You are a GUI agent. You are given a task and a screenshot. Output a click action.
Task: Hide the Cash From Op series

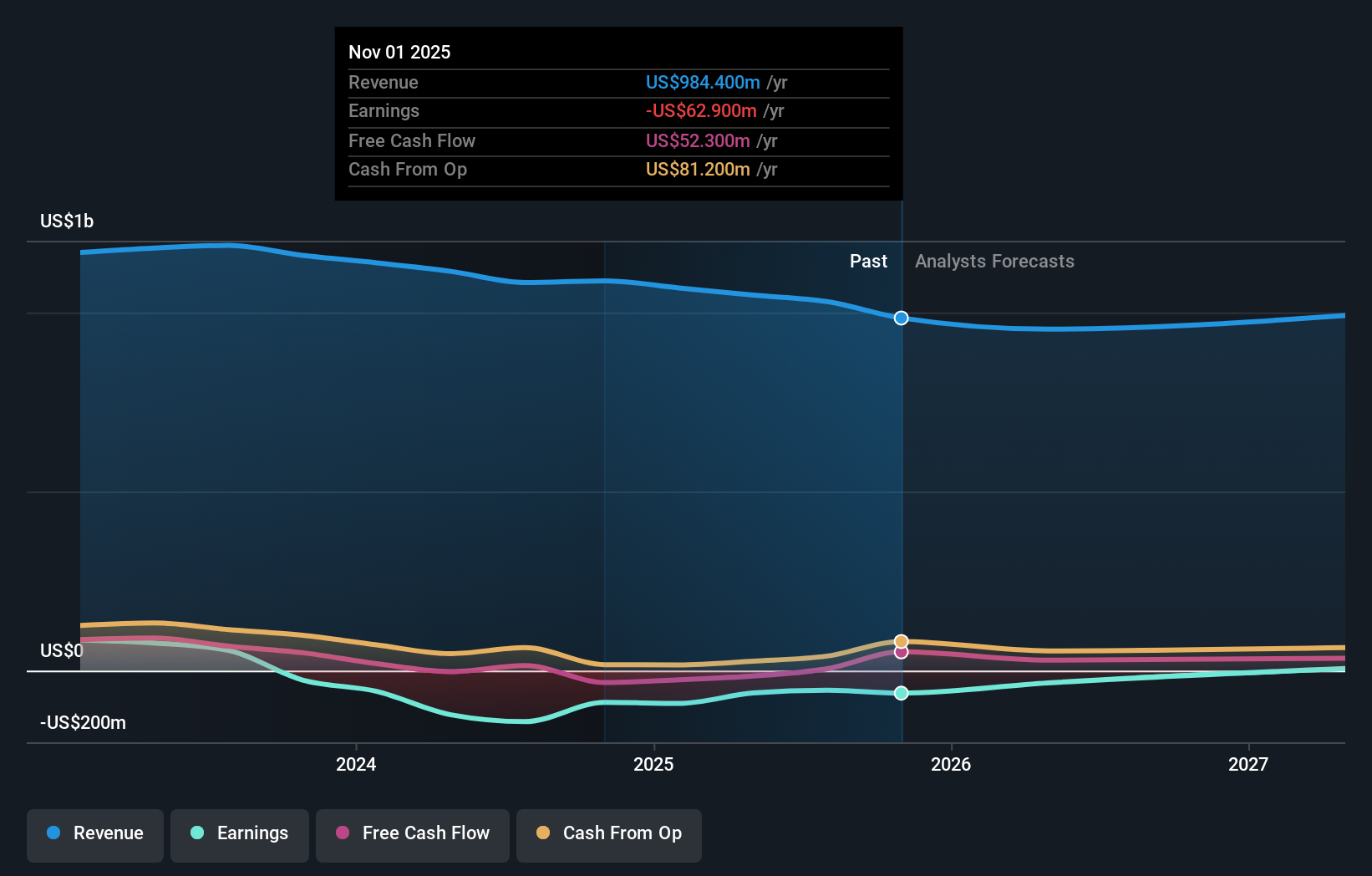(608, 835)
